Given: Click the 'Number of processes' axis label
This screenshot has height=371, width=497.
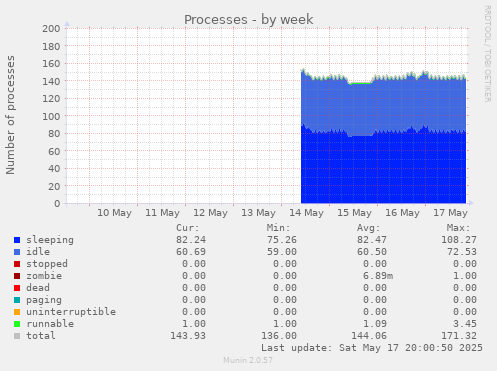Looking at the screenshot, I should point(10,115).
